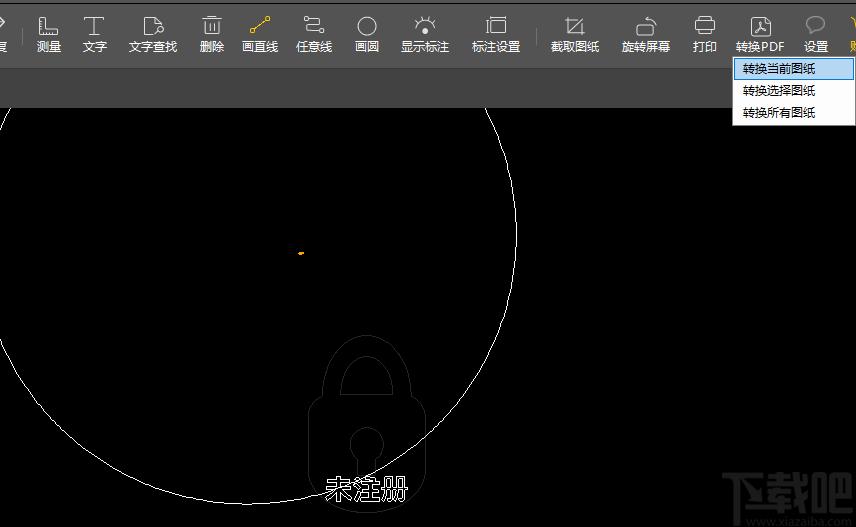Viewport: 856px width, 527px height.
Task: Open the 文字查找 text search tool
Action: point(153,34)
